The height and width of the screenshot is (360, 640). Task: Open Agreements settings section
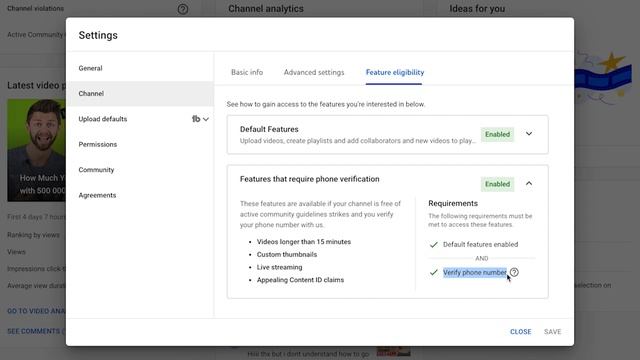coord(140,195)
